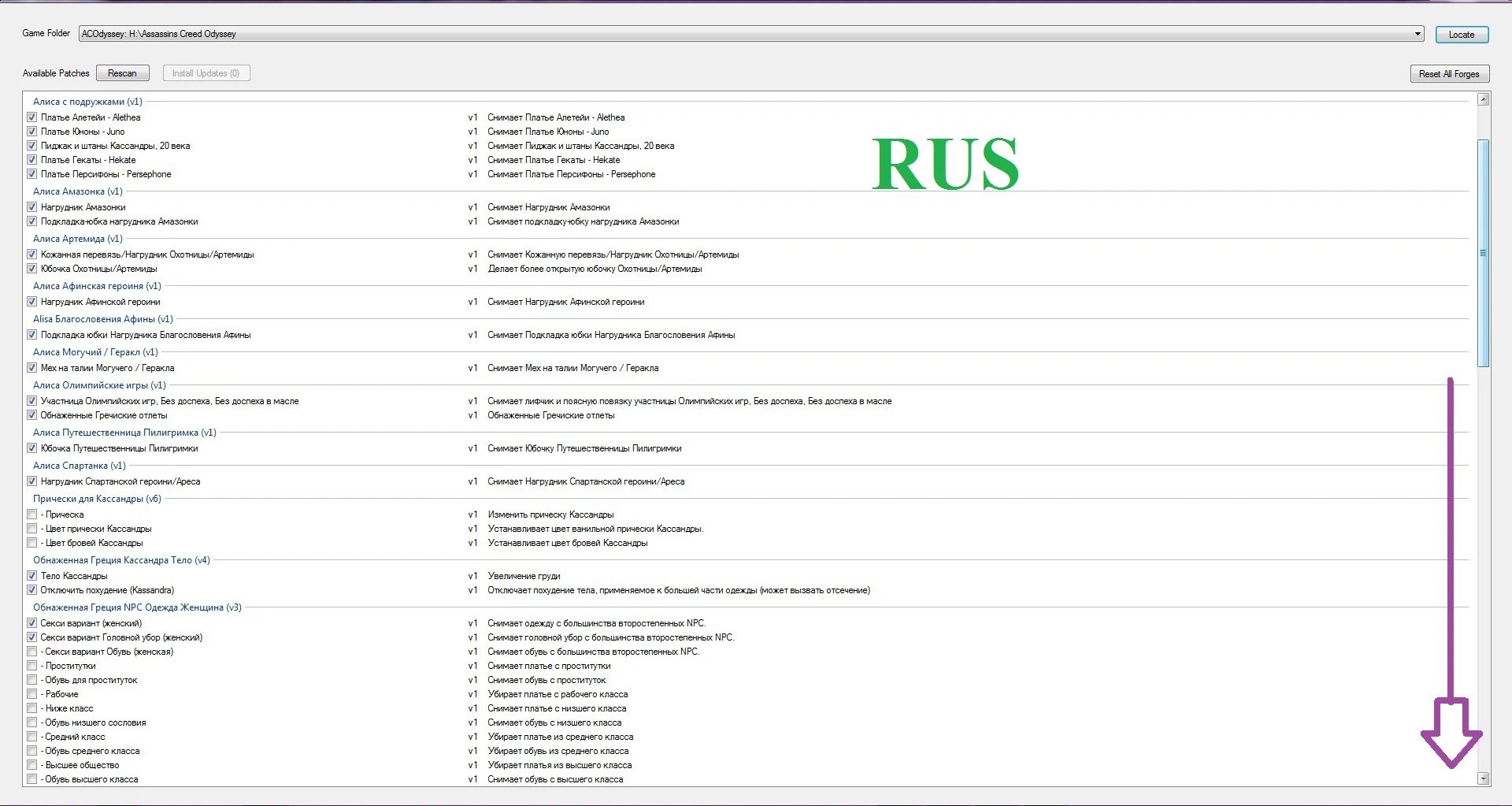The width and height of the screenshot is (1512, 806).
Task: Click Reset All Forges button
Action: [1448, 74]
